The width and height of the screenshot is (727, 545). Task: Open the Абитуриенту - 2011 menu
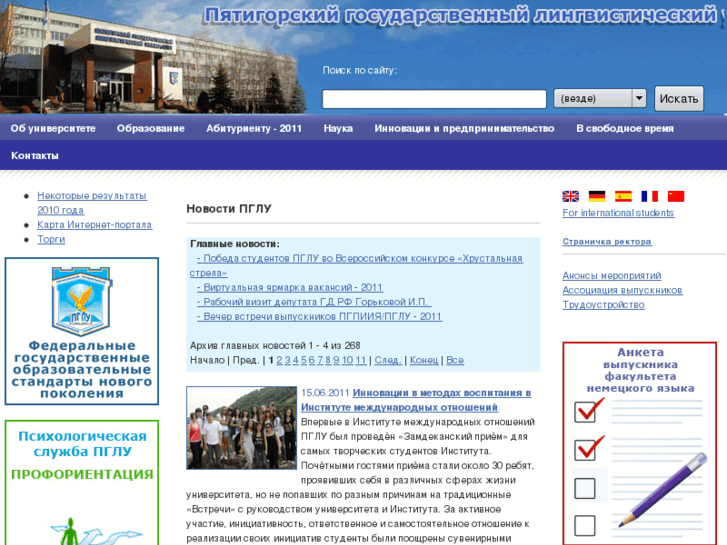254,128
